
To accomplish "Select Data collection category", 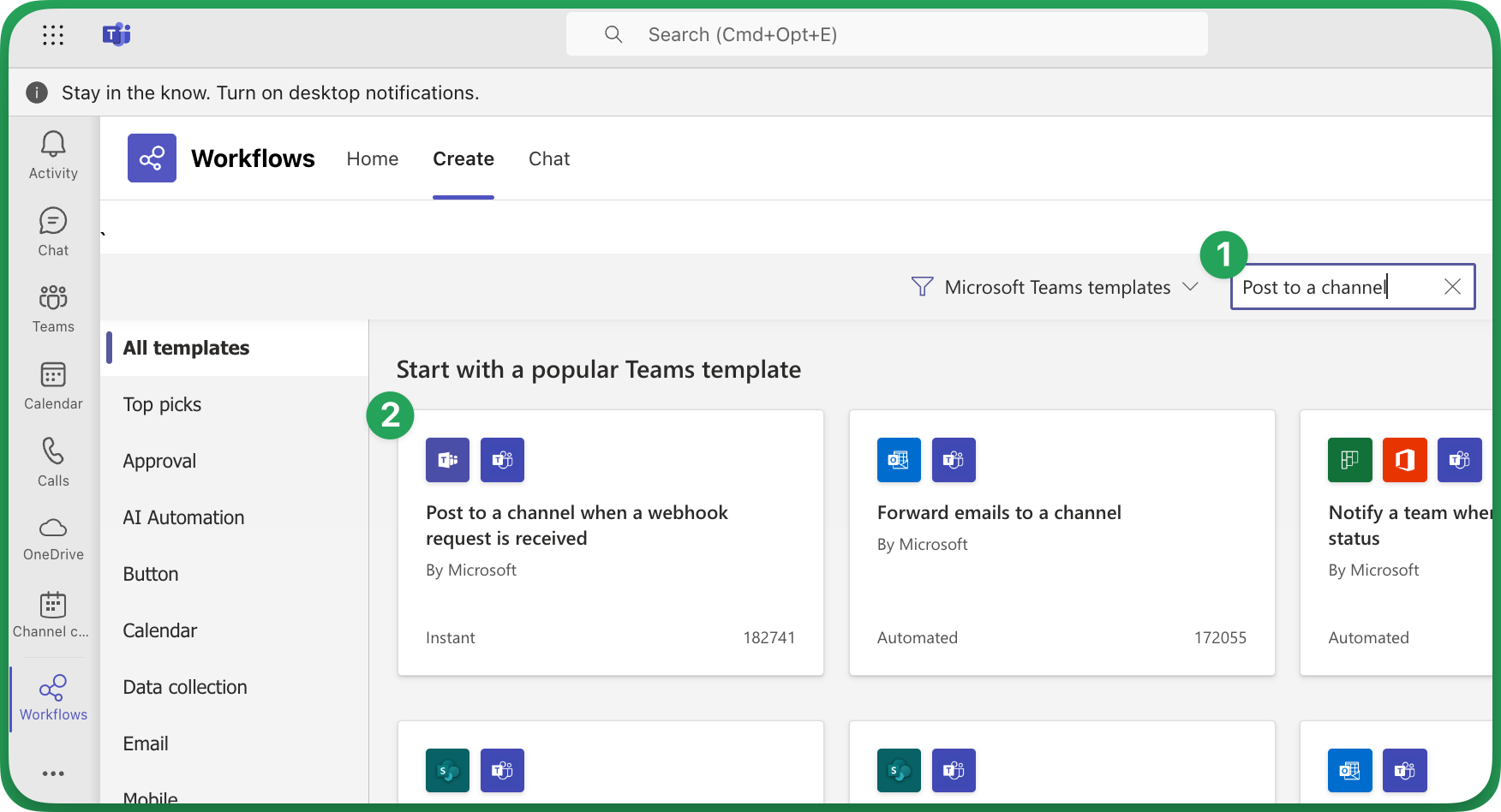I will pos(235,687).
